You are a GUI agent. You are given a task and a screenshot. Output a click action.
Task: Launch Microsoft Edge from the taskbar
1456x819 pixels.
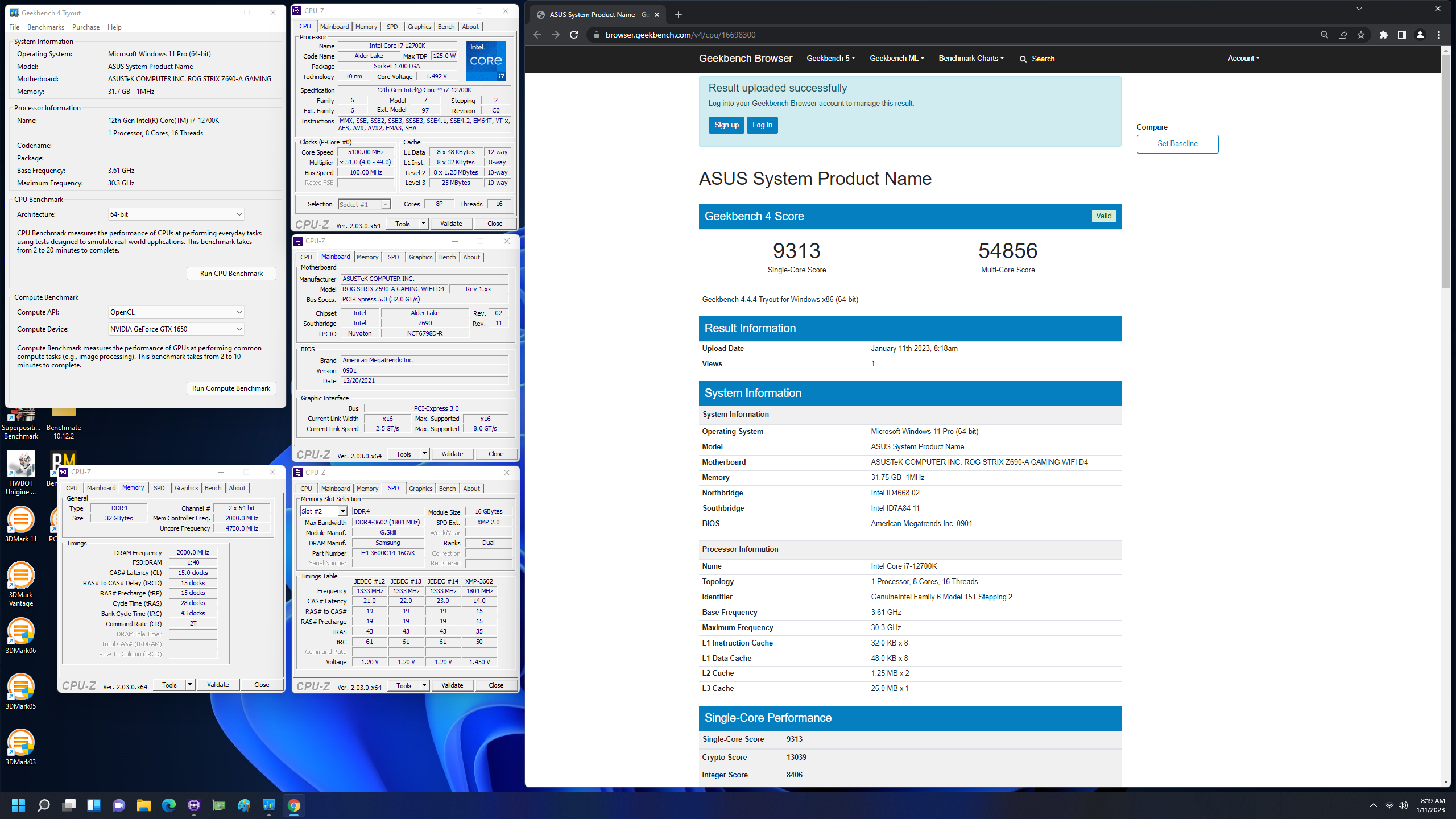click(x=169, y=805)
